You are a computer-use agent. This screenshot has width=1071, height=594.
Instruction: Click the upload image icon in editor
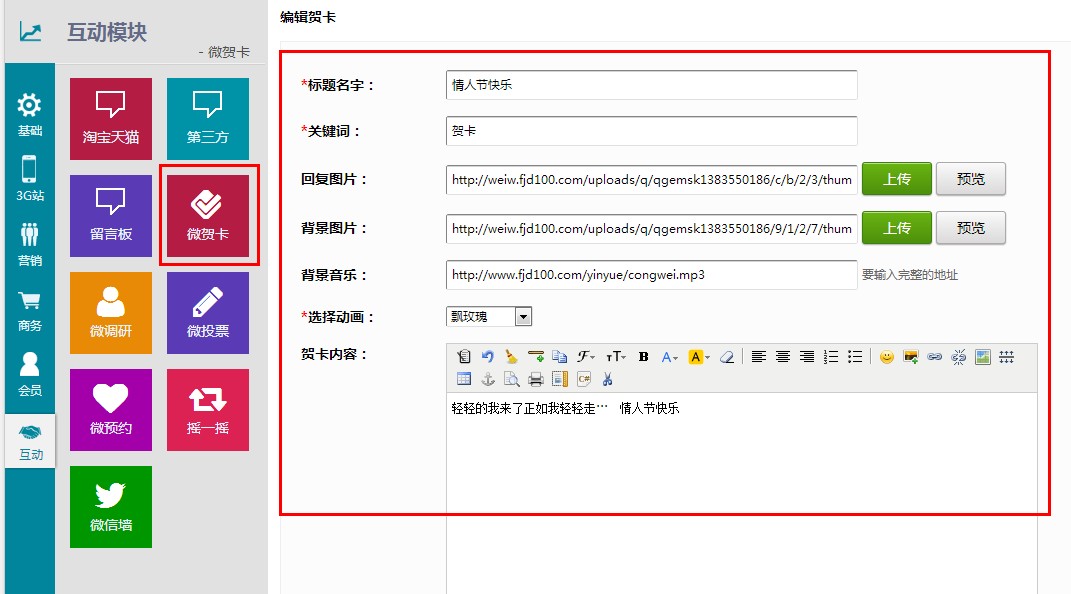point(910,356)
